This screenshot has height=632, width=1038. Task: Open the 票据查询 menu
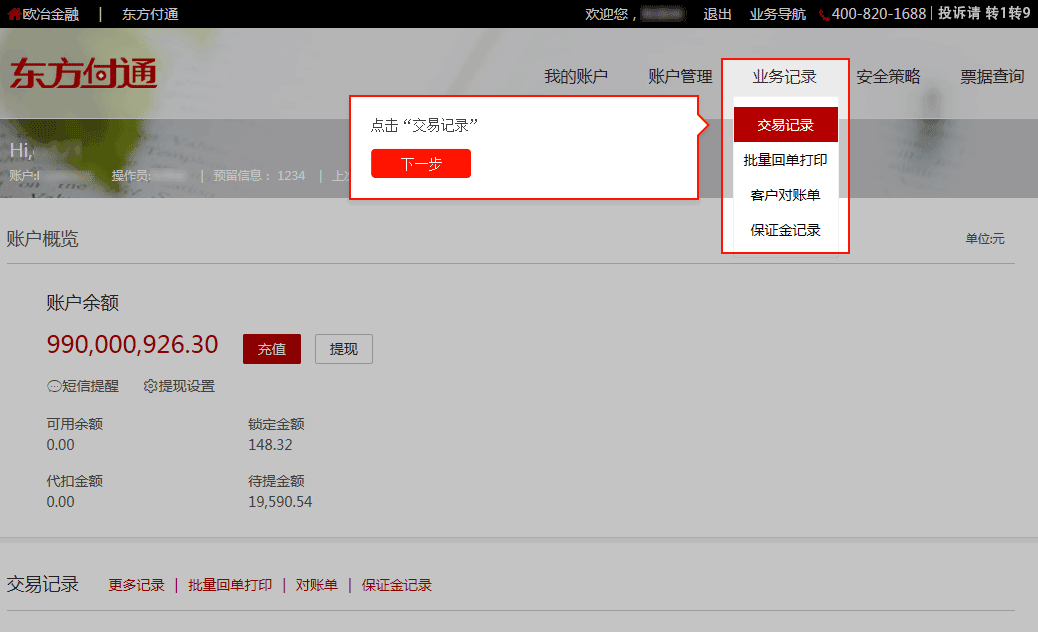point(992,77)
